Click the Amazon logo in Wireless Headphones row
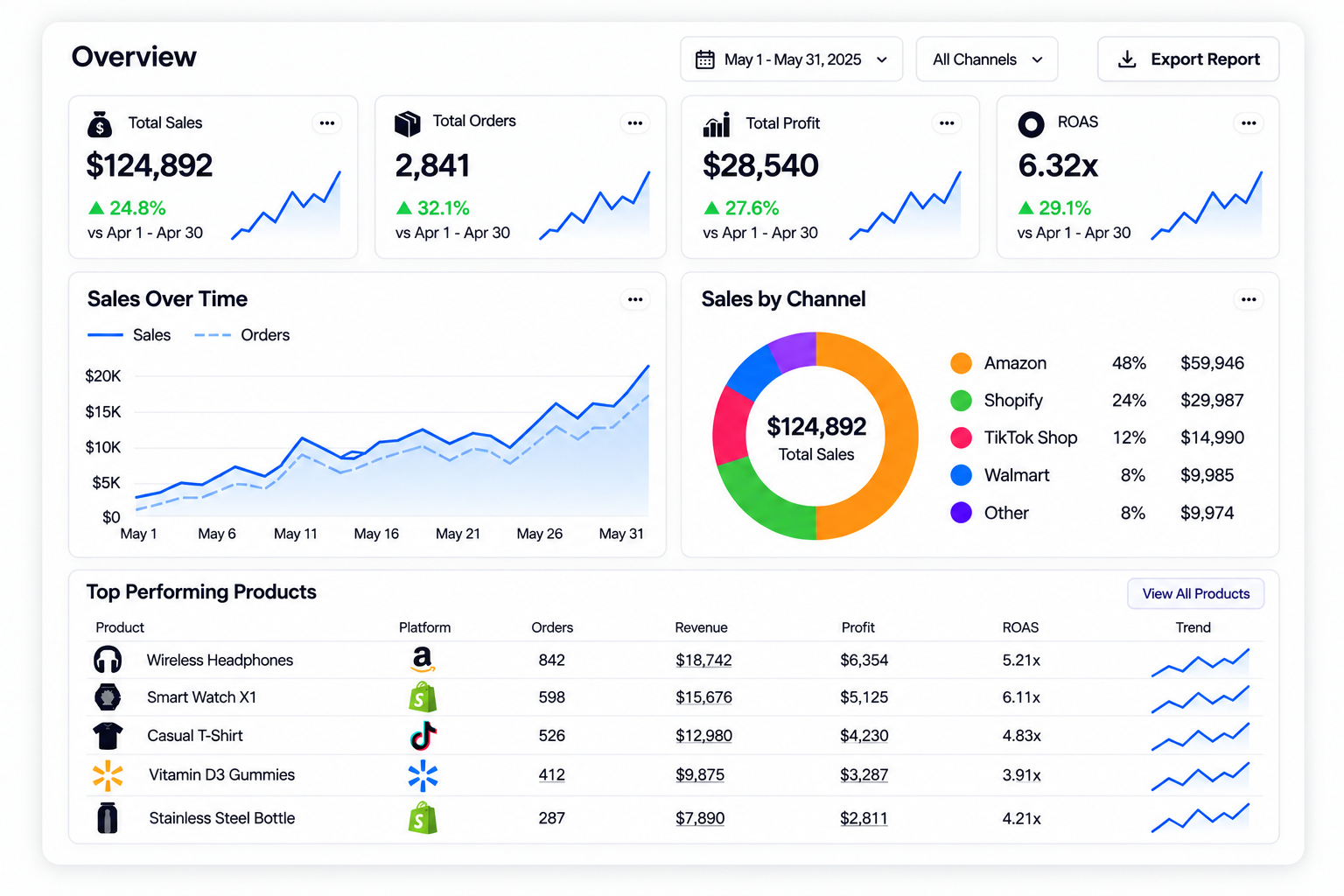The width and height of the screenshot is (1344, 896). pos(423,659)
